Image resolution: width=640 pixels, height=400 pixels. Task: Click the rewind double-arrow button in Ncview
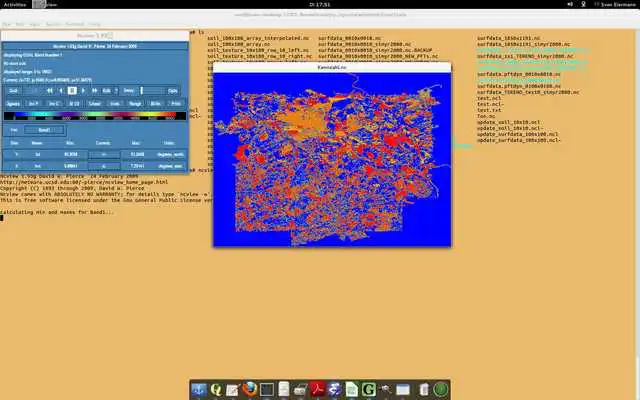coord(50,91)
